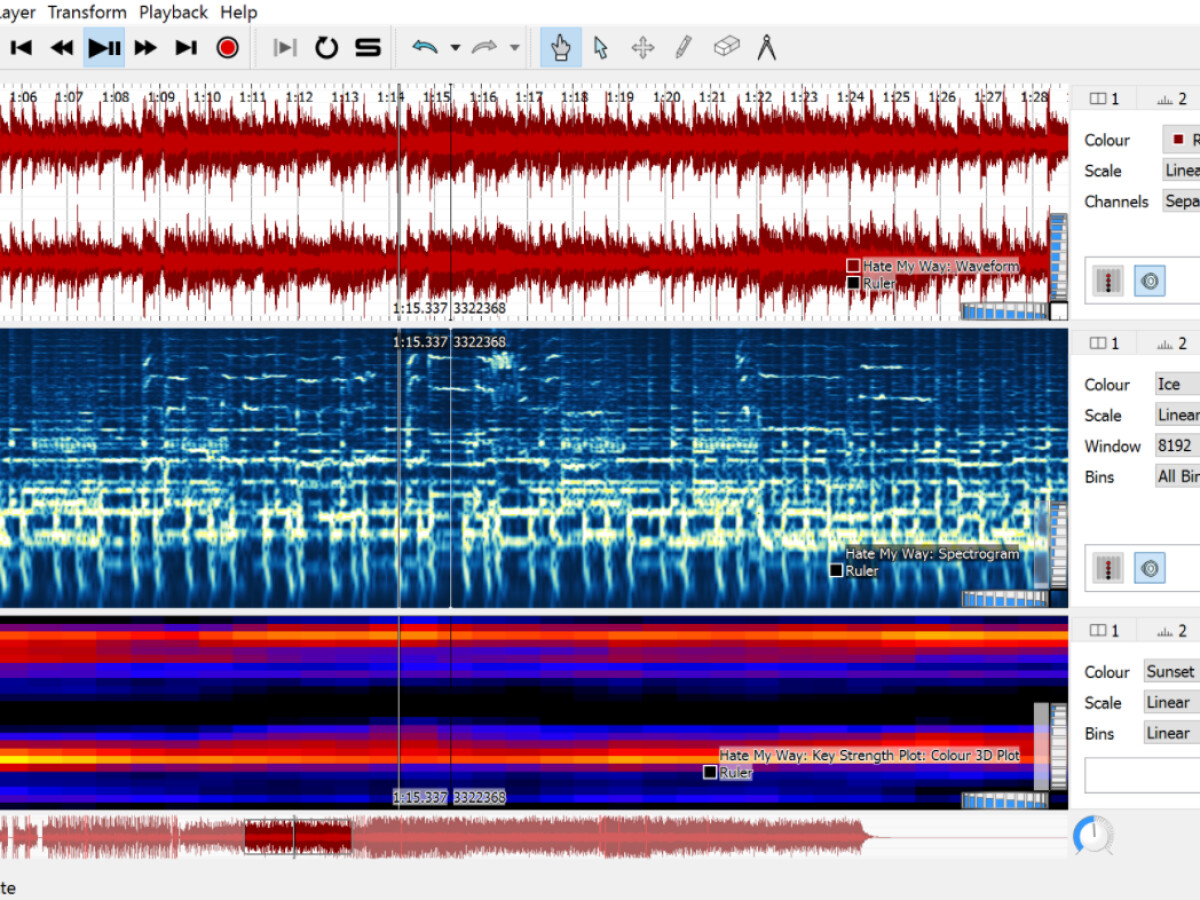Select the Navigate hand tool
This screenshot has height=900, width=1200.
coord(561,47)
